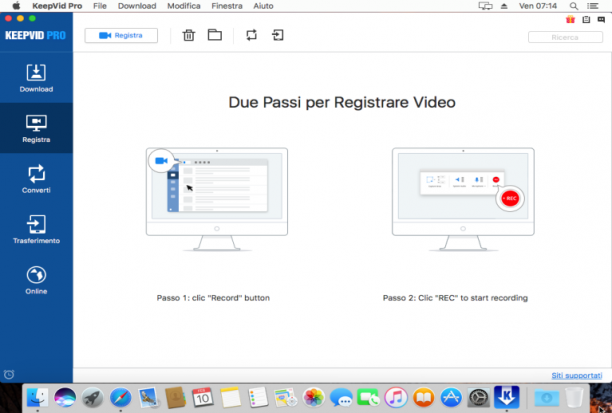Screen dimensions: 612x413
Task: Click the Passo 2 REC monitor illustration
Action: (463, 199)
